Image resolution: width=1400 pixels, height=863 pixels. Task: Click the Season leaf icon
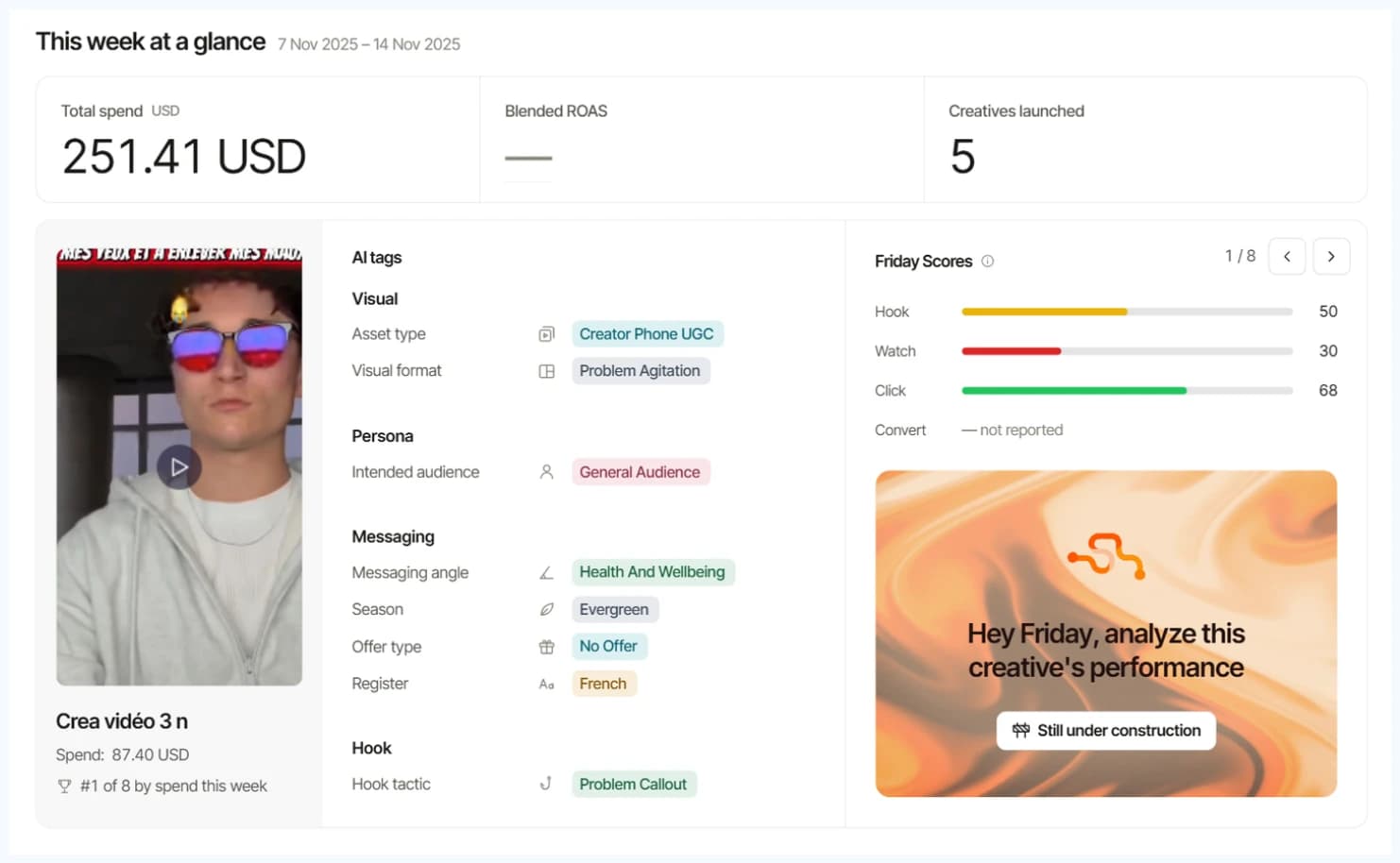(546, 610)
